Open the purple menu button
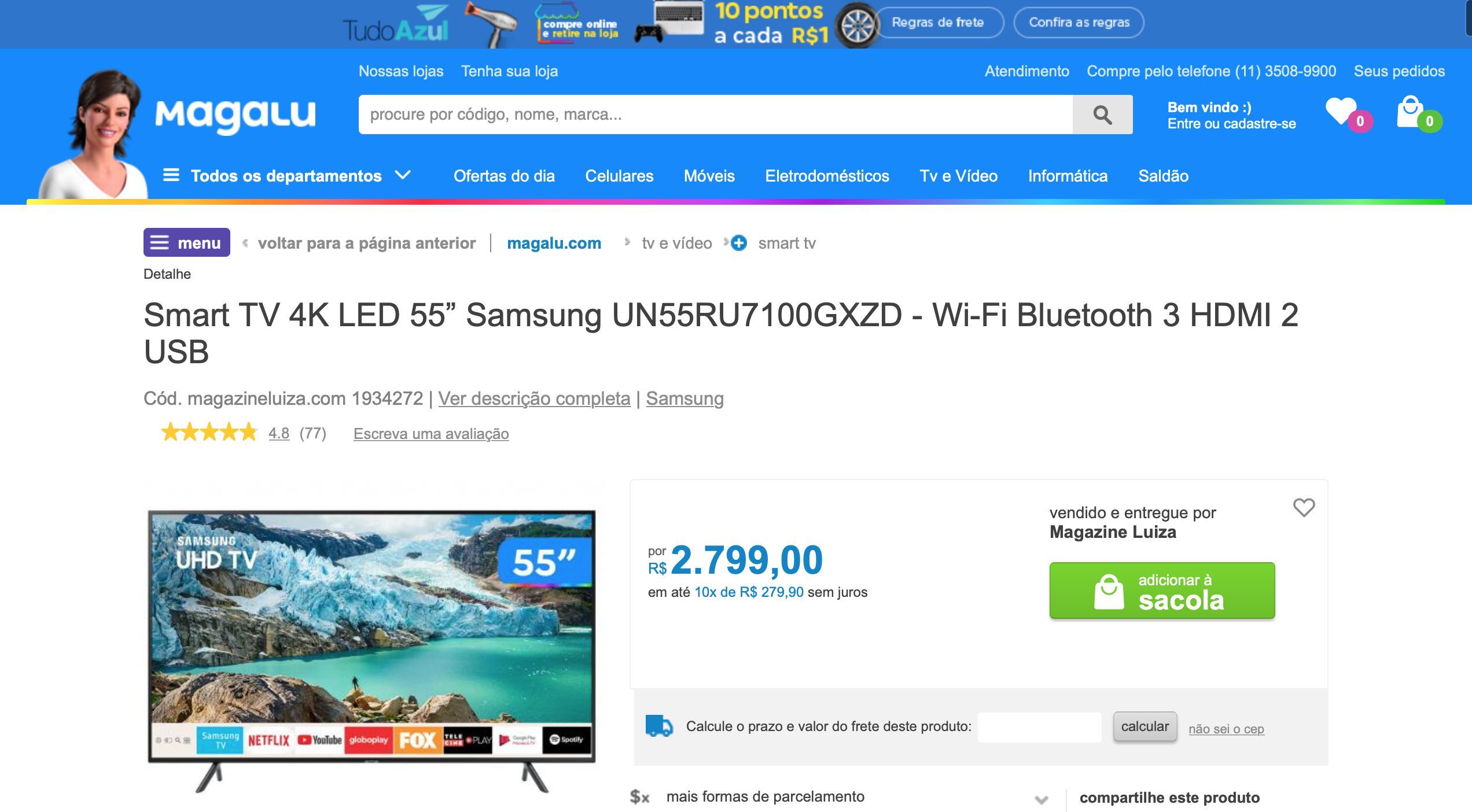Screen dimensions: 1472x812 [186, 243]
